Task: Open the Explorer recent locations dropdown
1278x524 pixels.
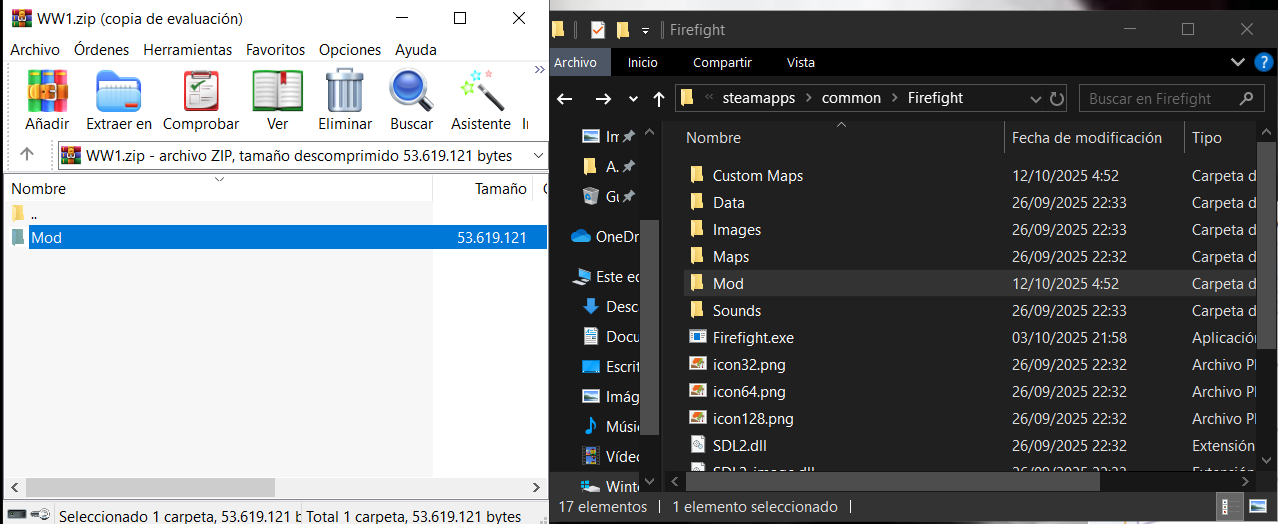Action: click(633, 99)
